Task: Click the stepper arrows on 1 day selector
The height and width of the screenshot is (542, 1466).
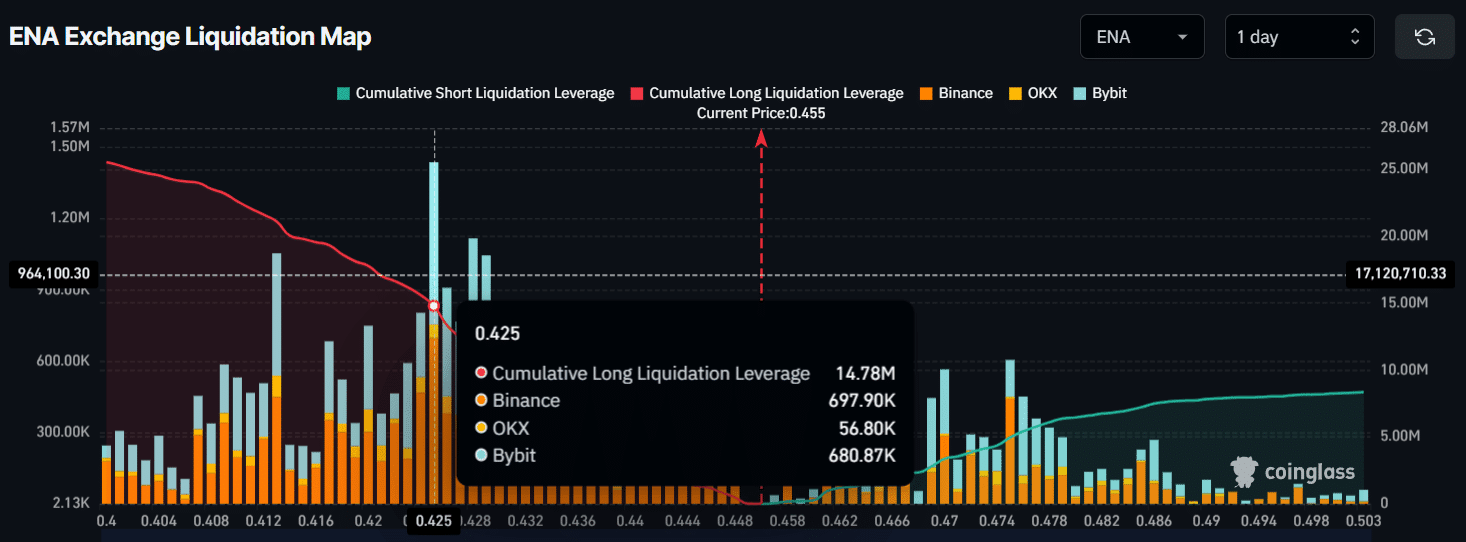Action: coord(1355,37)
